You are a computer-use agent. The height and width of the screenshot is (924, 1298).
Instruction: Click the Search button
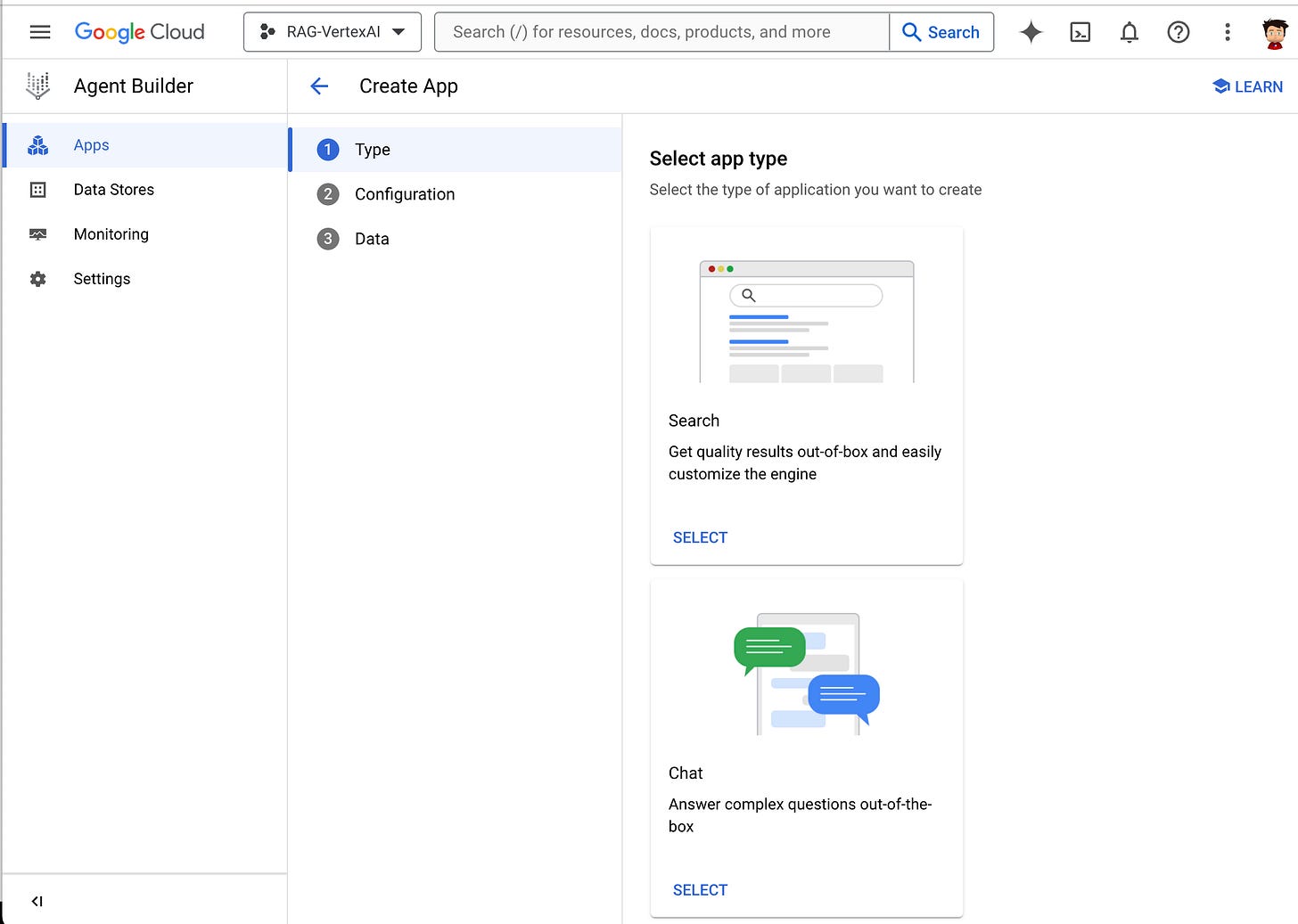[941, 32]
